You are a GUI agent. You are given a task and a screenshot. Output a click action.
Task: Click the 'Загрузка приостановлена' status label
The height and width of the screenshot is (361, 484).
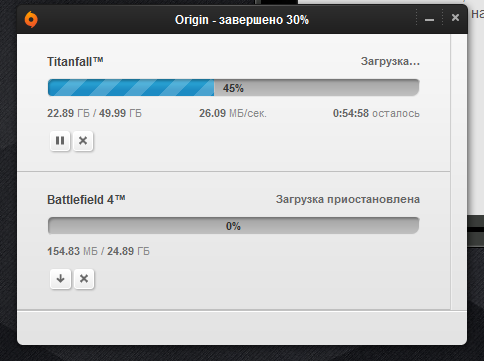tap(348, 199)
